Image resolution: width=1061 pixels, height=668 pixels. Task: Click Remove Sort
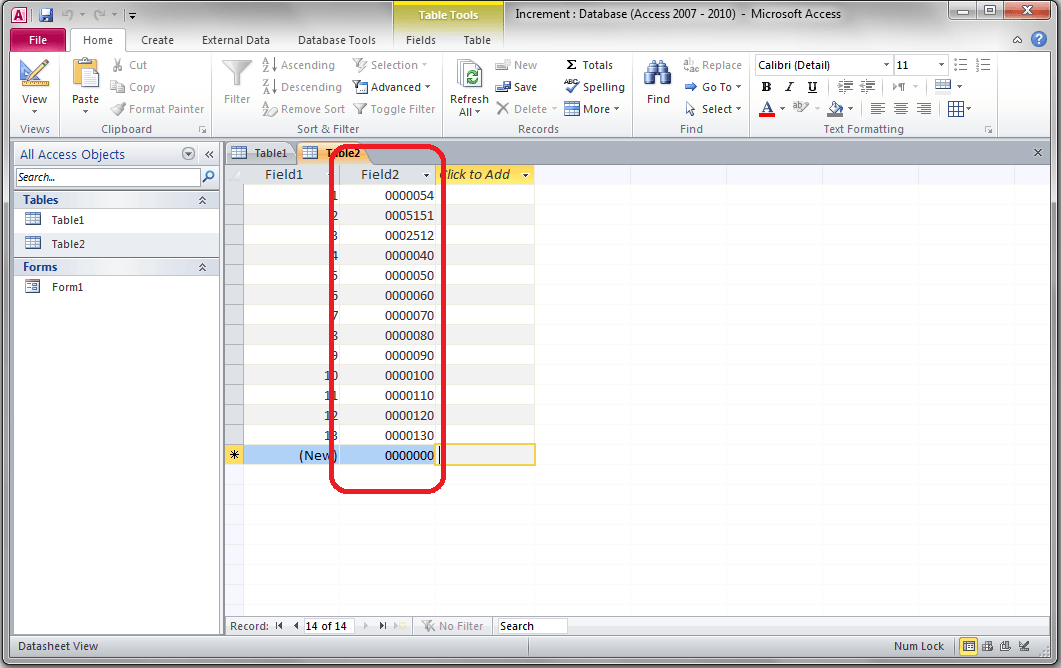(x=303, y=109)
